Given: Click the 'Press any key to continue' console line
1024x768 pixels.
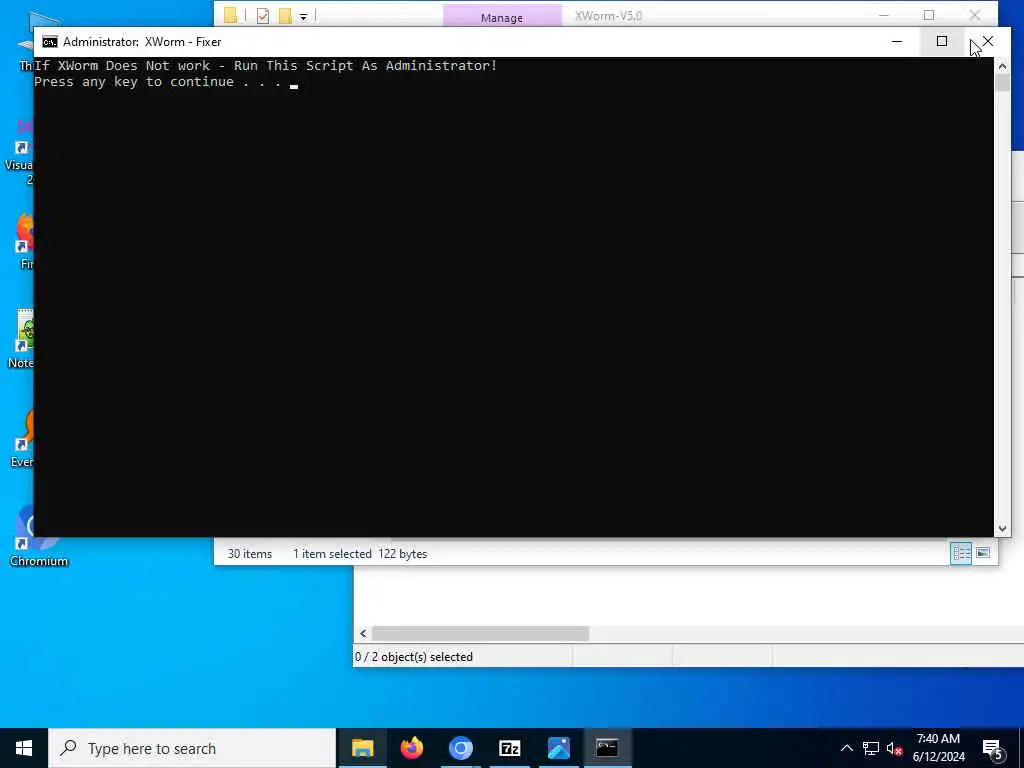Looking at the screenshot, I should (158, 82).
